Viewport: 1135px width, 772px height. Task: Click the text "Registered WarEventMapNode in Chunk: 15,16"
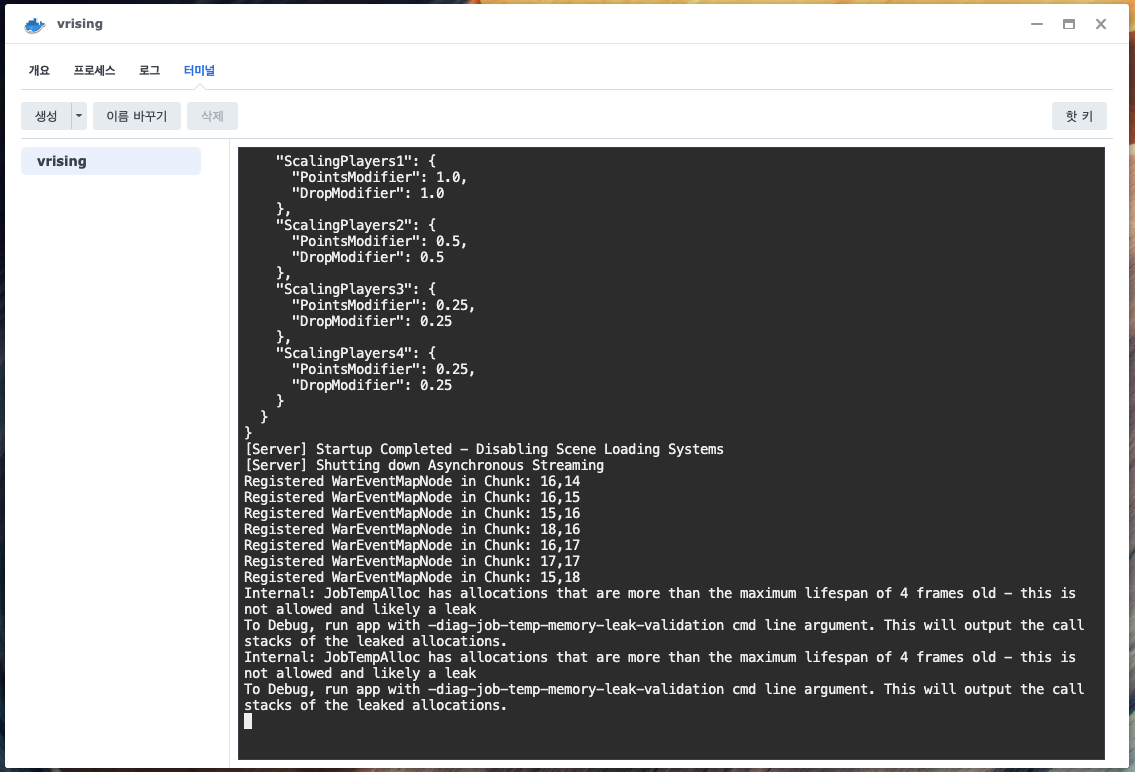[412, 513]
